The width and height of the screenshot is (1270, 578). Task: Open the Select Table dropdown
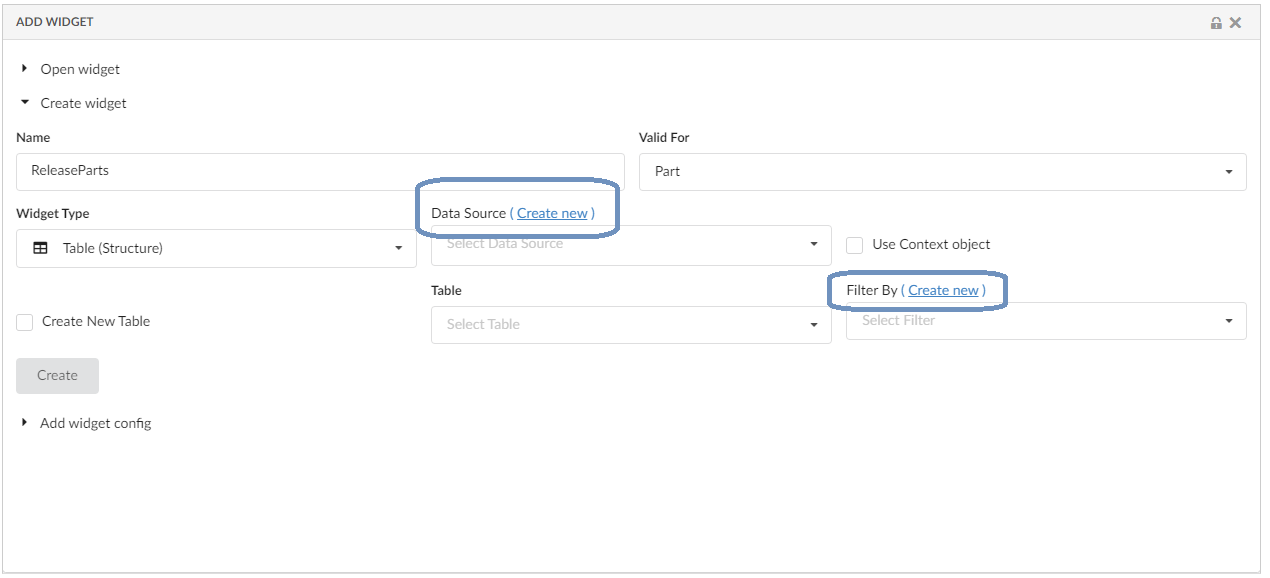click(630, 325)
